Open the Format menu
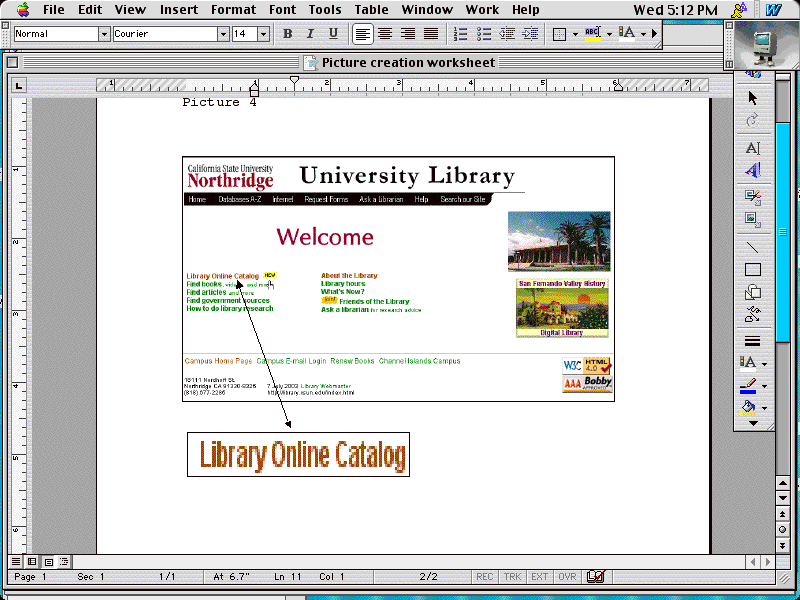Screen dimensions: 800x600 pyautogui.click(x=233, y=10)
